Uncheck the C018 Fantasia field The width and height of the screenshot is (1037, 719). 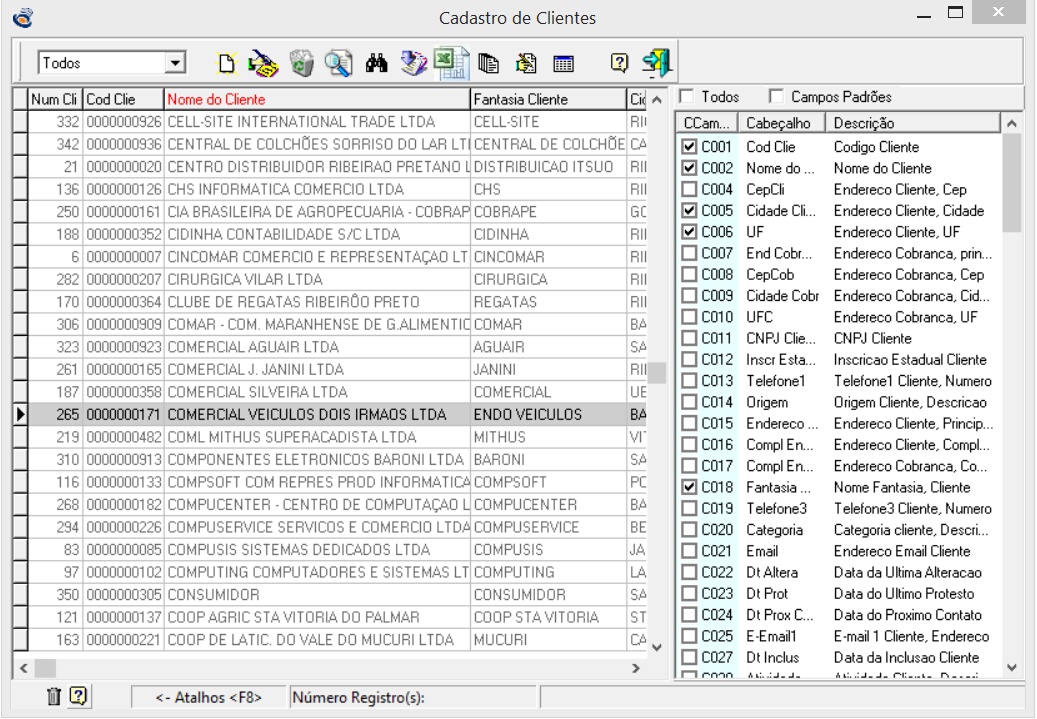tap(689, 487)
